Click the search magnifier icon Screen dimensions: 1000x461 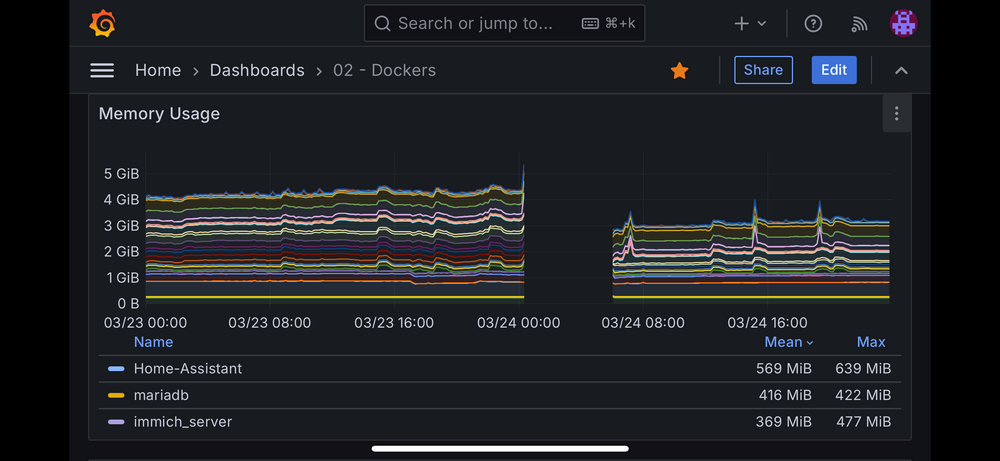click(x=382, y=24)
